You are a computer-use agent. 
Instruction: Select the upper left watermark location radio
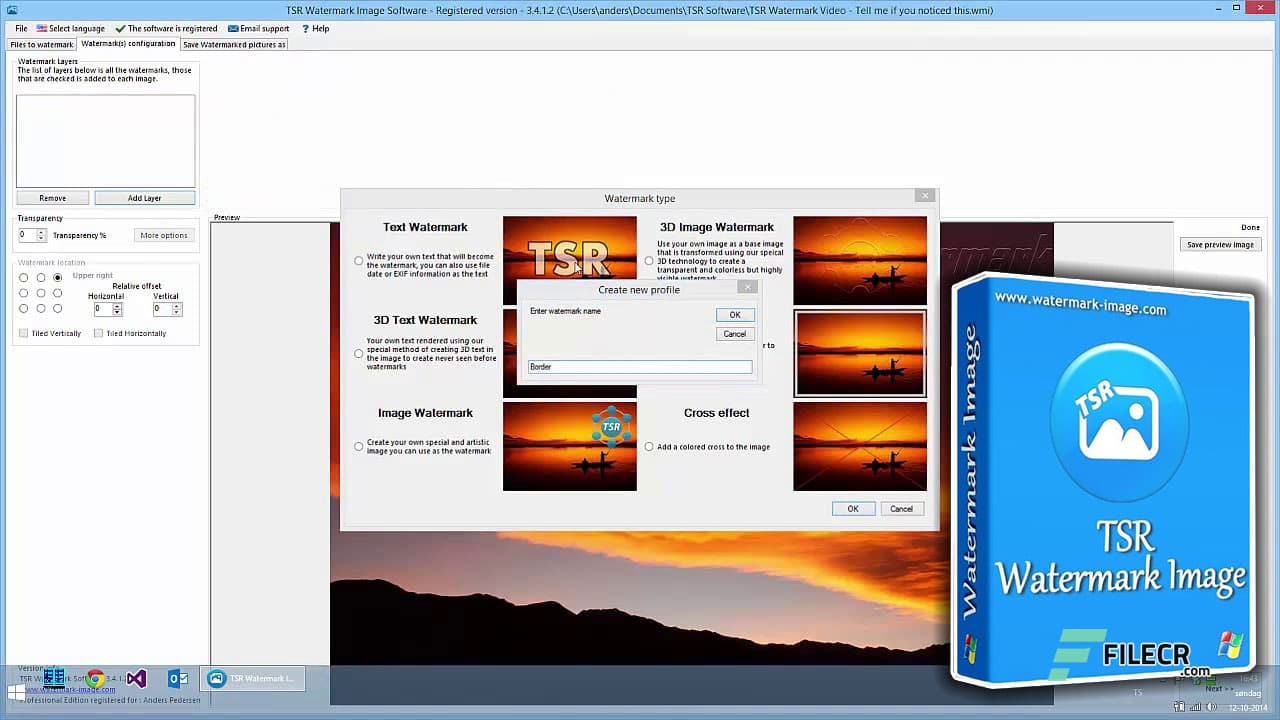point(24,277)
